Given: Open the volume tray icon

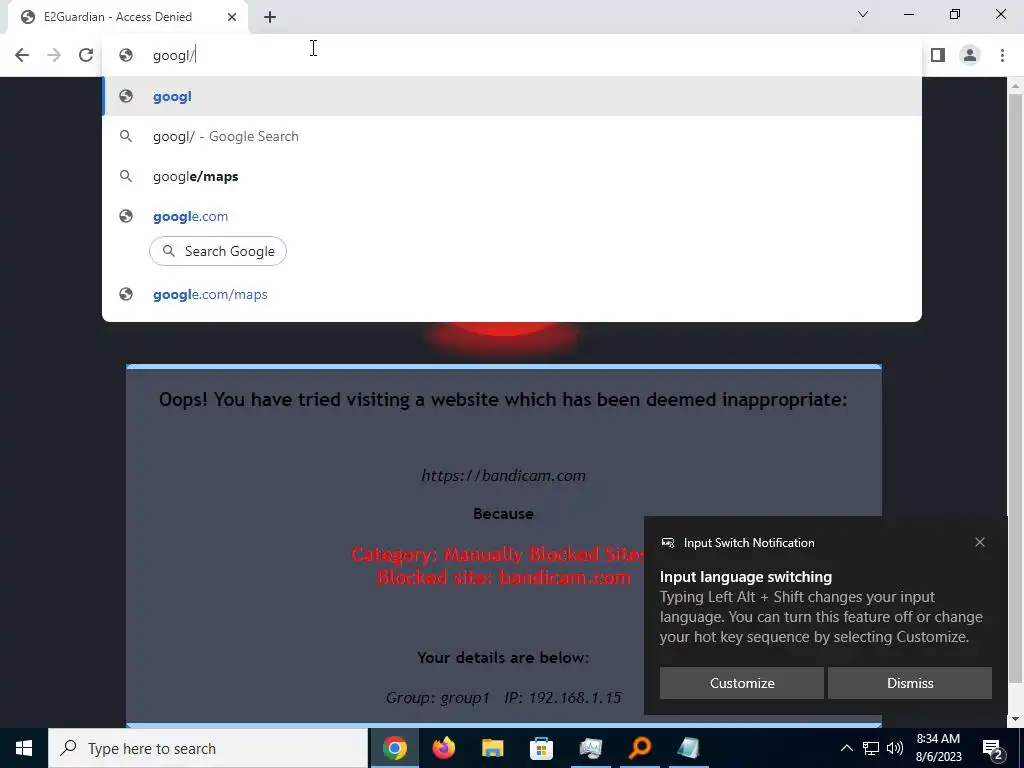Looking at the screenshot, I should 895,748.
